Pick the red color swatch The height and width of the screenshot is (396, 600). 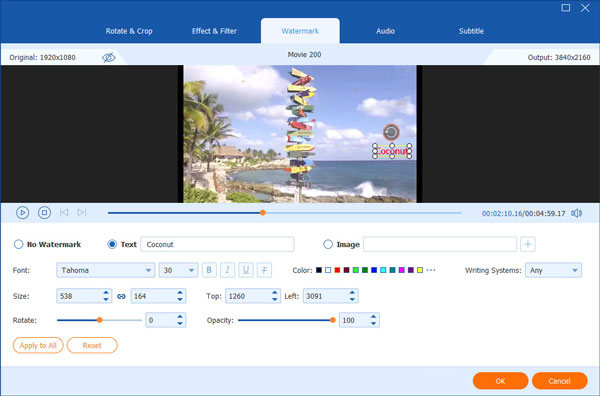click(337, 270)
